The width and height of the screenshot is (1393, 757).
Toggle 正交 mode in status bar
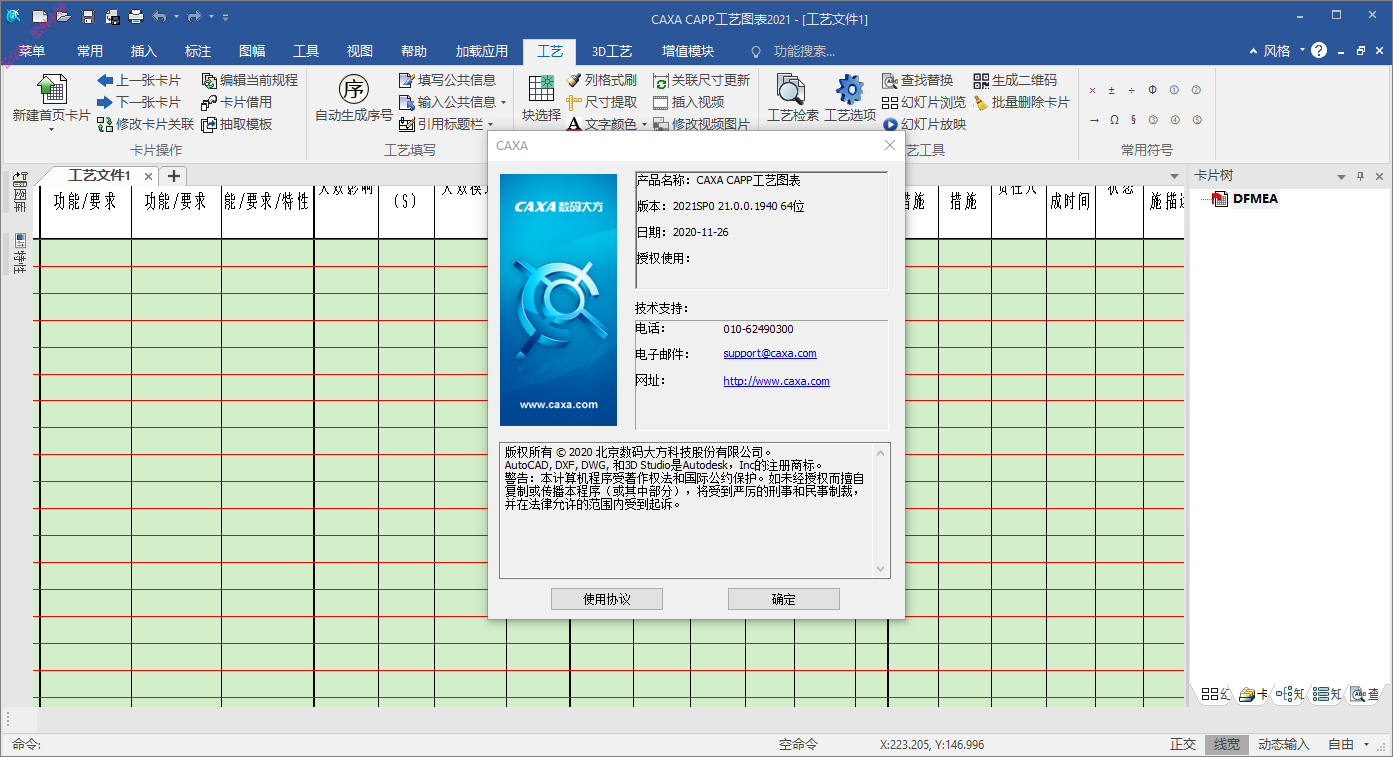click(x=1183, y=744)
